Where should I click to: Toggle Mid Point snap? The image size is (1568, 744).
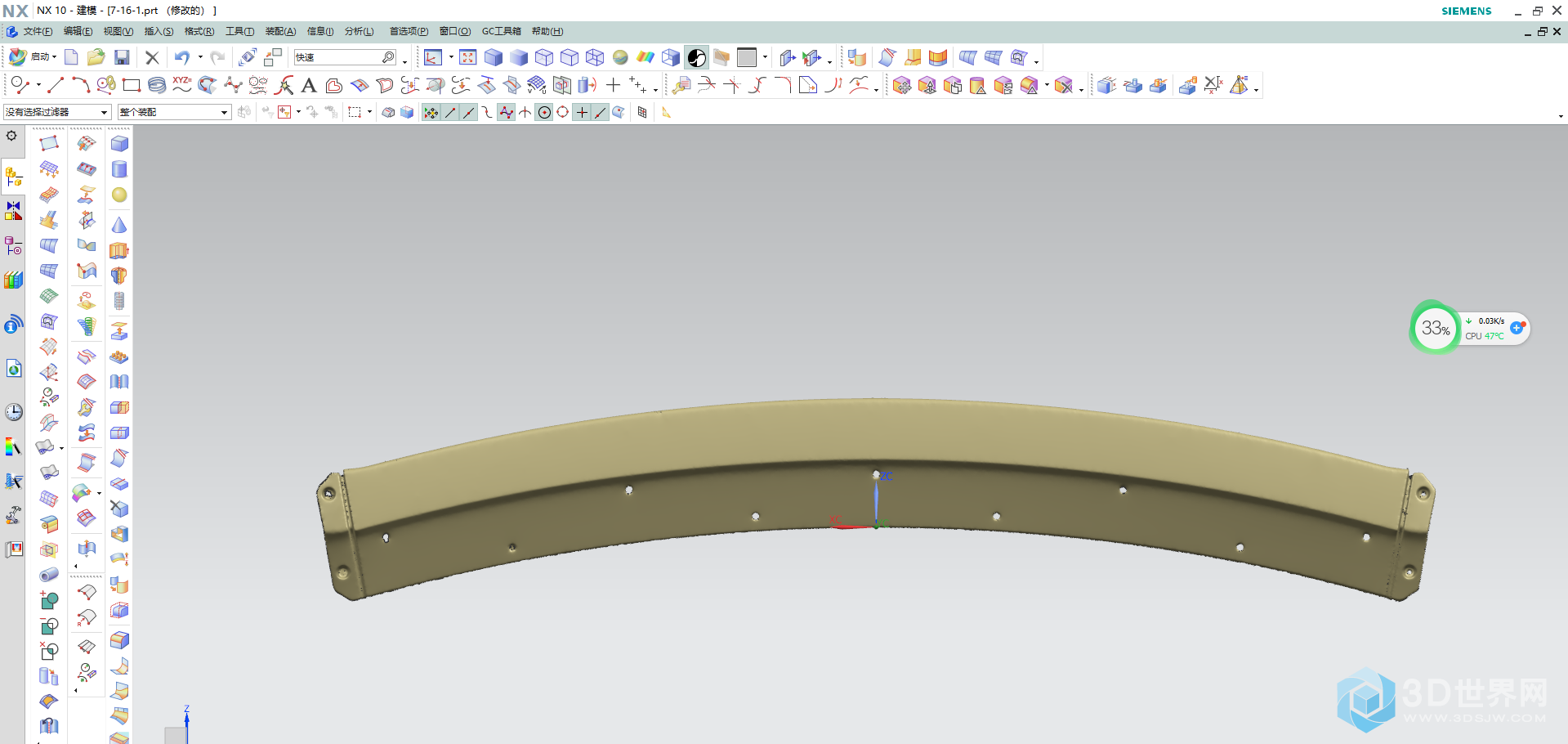coord(469,112)
